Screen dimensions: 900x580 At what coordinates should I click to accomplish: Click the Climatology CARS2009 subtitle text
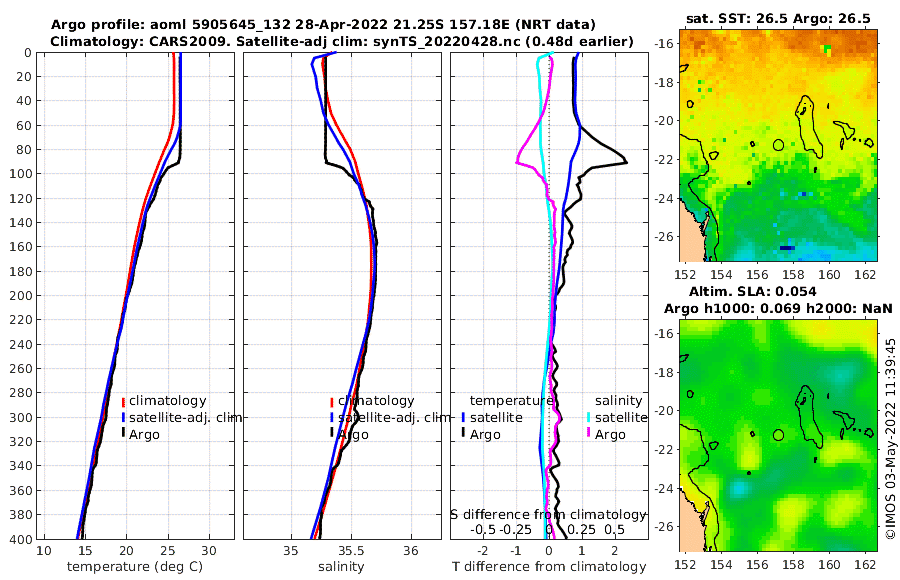342,41
